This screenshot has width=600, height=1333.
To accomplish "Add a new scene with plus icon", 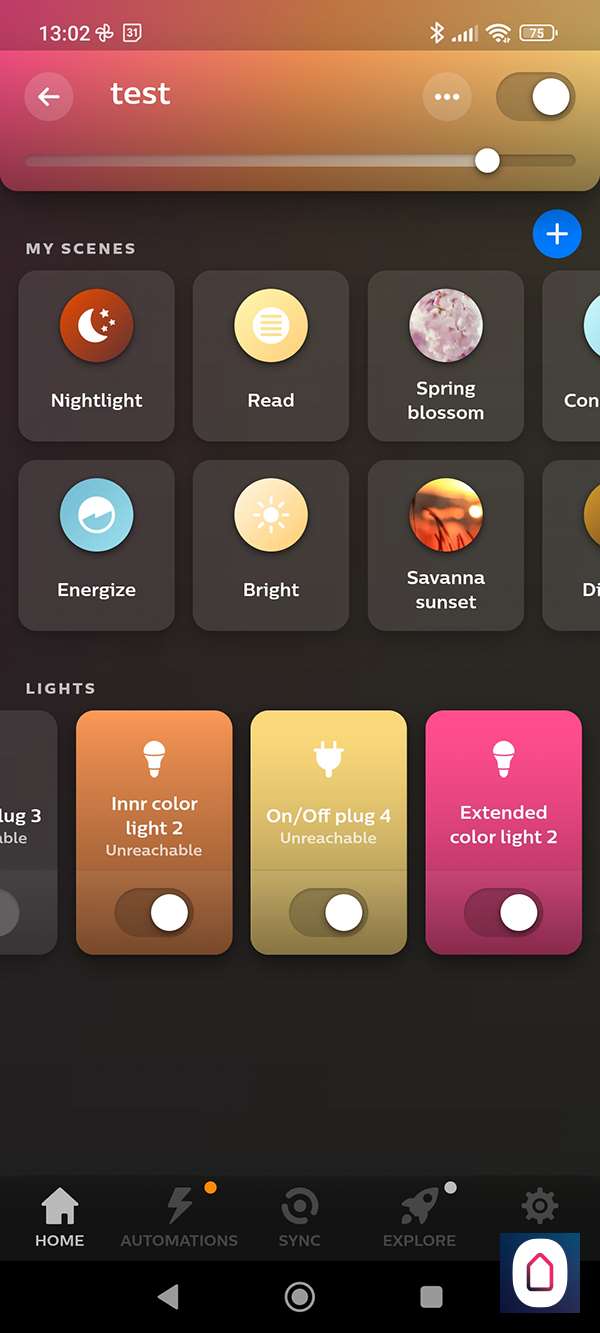I will tap(557, 234).
